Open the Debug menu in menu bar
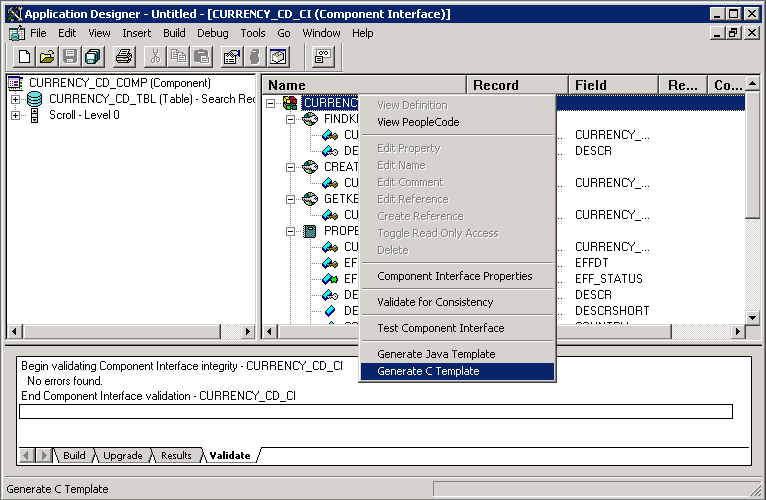 pos(212,33)
